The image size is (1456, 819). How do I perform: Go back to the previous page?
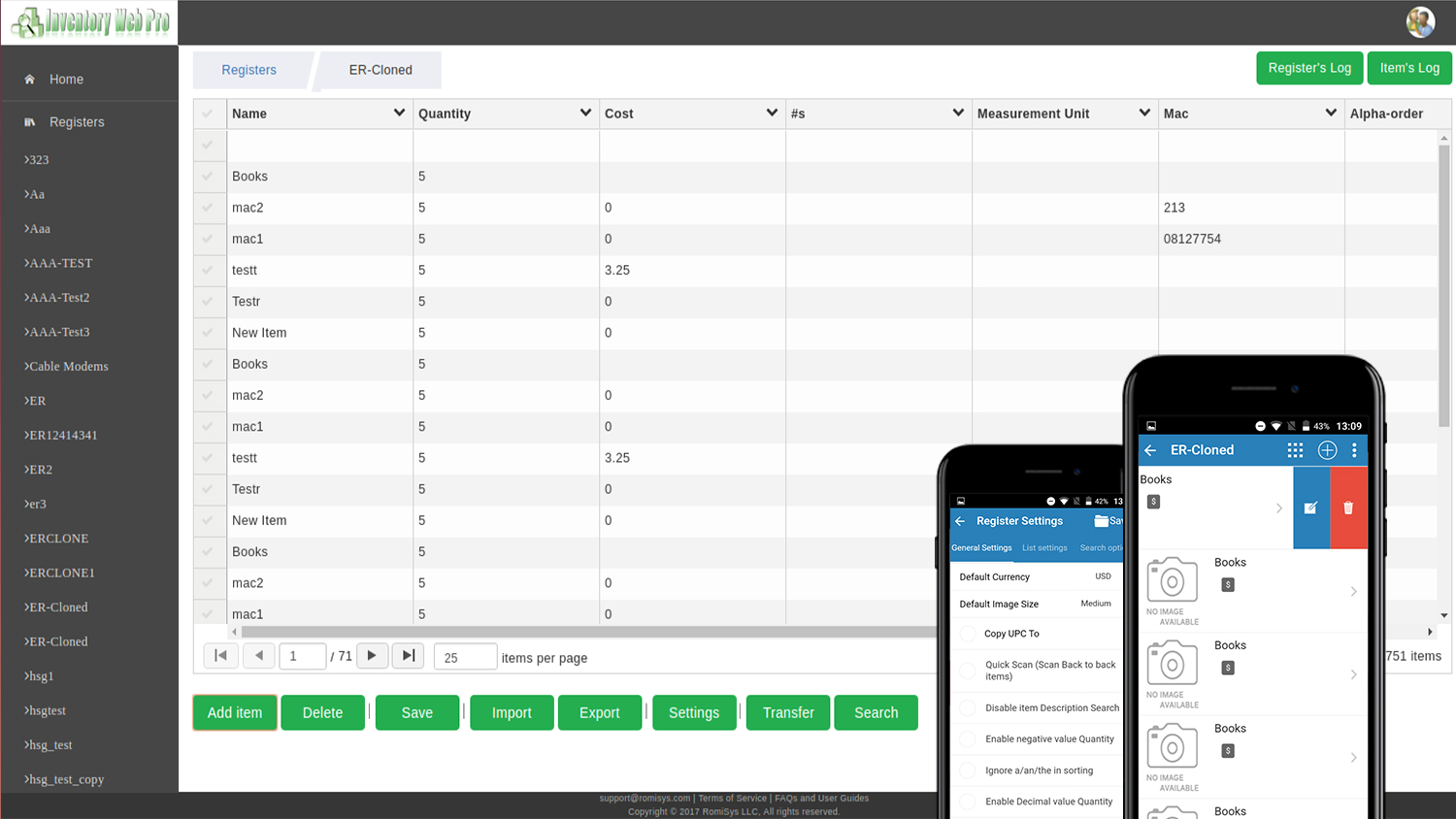(x=258, y=656)
